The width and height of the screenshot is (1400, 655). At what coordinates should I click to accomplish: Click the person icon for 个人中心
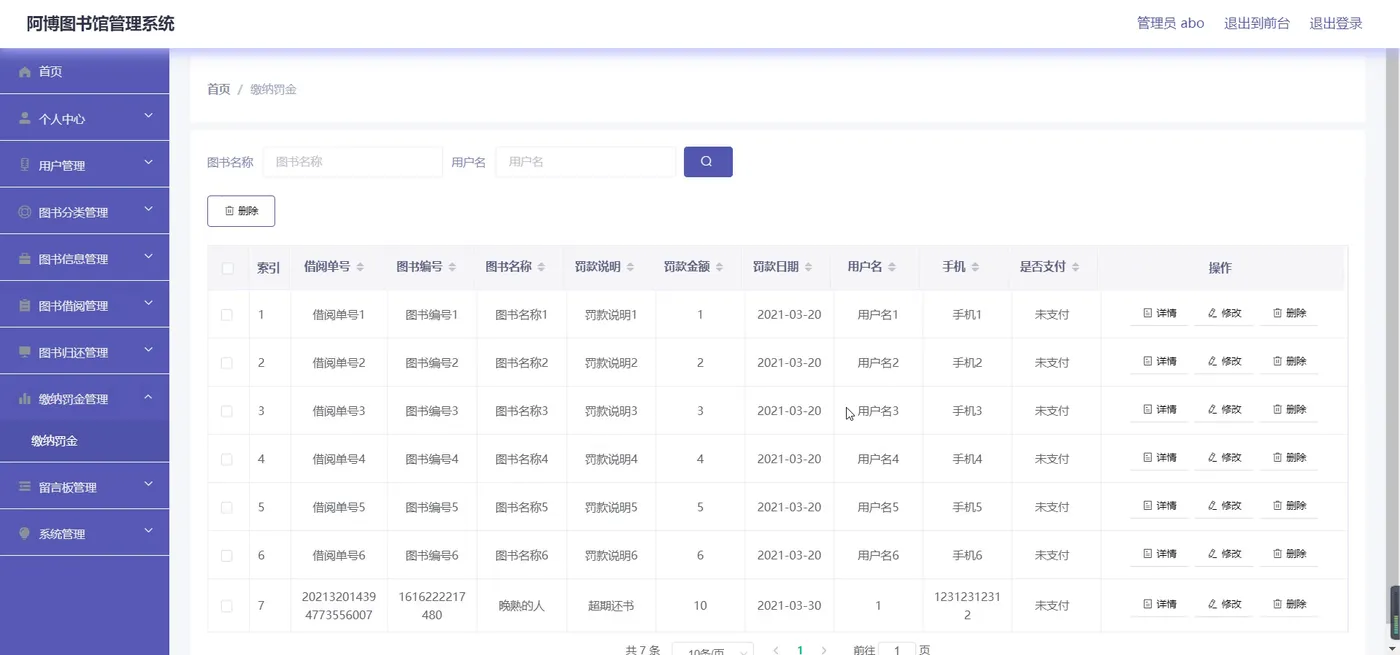(25, 119)
